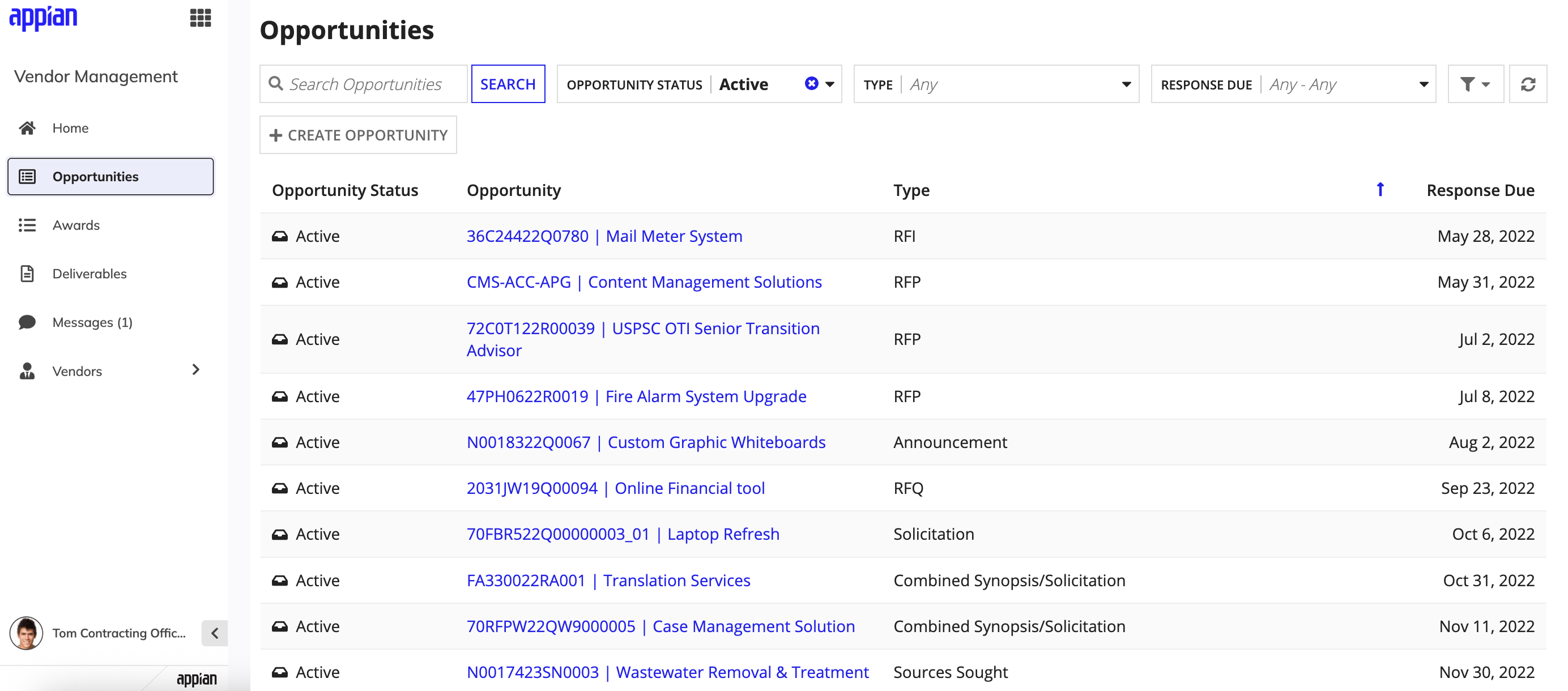Click the Messages speech bubble icon
Image resolution: width=1568 pixels, height=691 pixels.
[27, 322]
